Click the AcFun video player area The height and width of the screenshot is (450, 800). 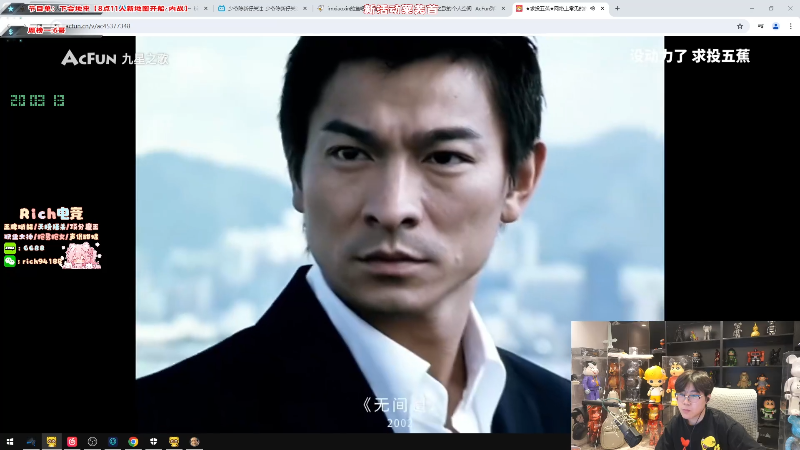coord(399,234)
